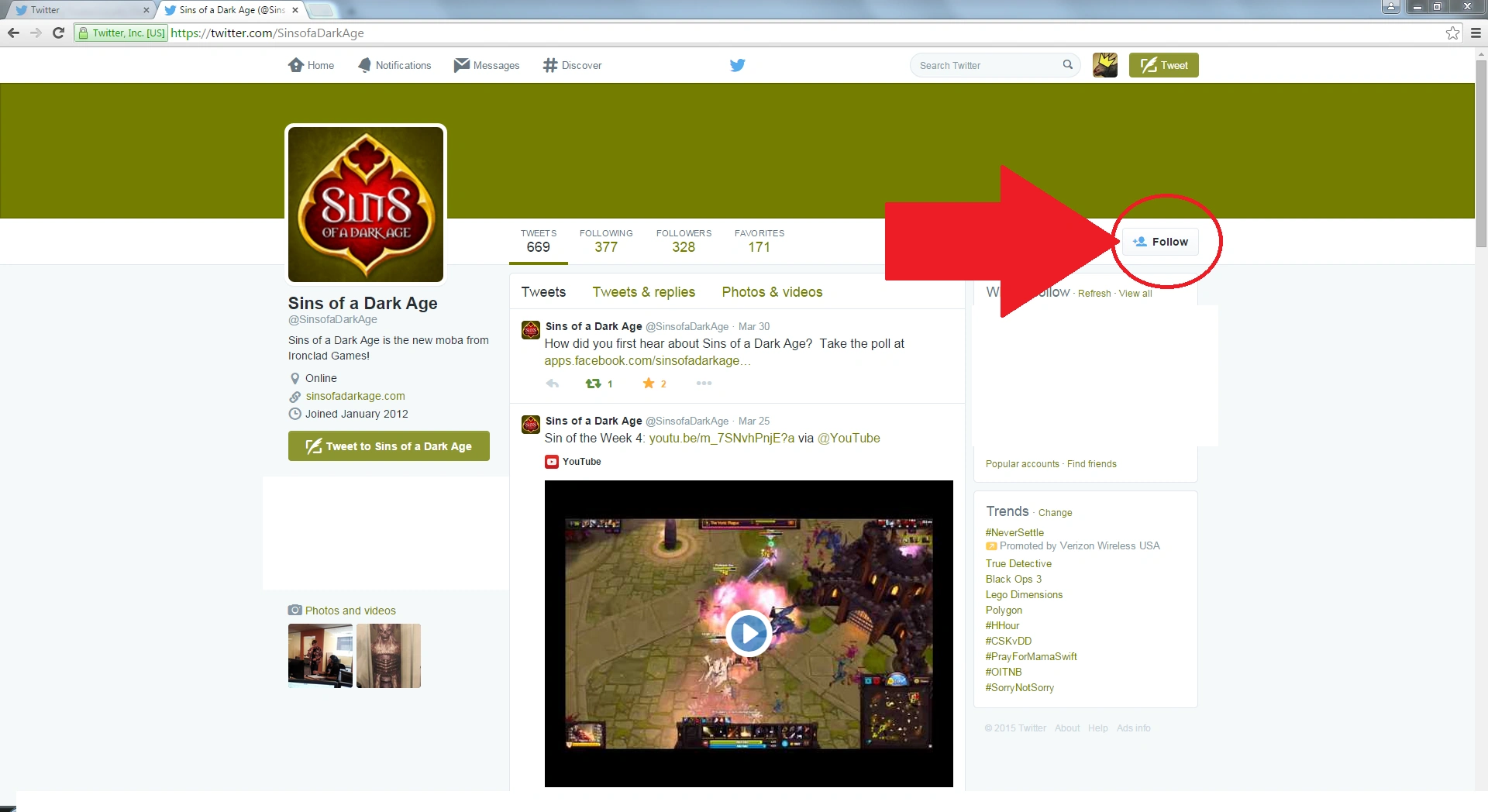Open the footer Ads info link

(x=1133, y=728)
